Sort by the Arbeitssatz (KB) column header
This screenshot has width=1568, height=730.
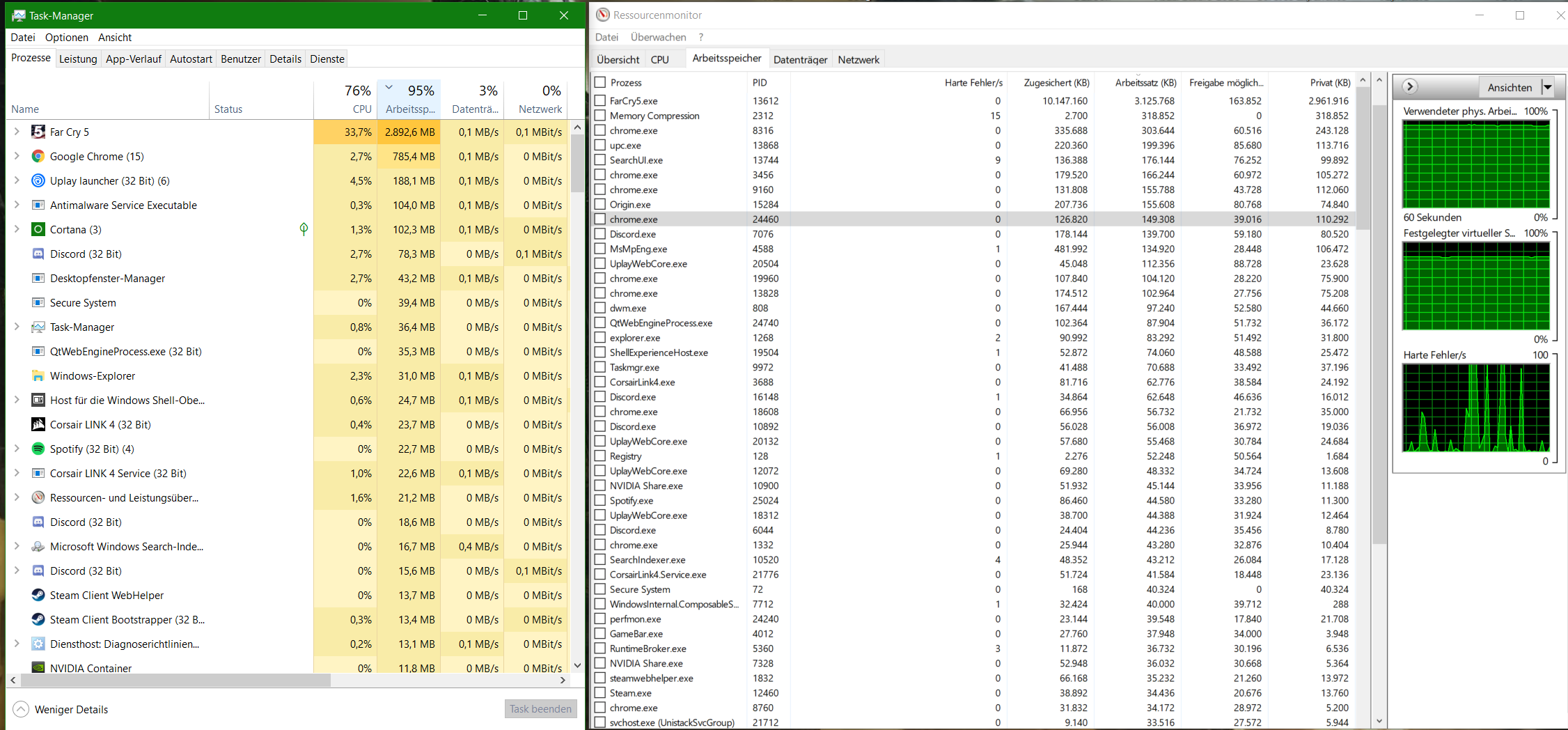pyautogui.click(x=1136, y=82)
